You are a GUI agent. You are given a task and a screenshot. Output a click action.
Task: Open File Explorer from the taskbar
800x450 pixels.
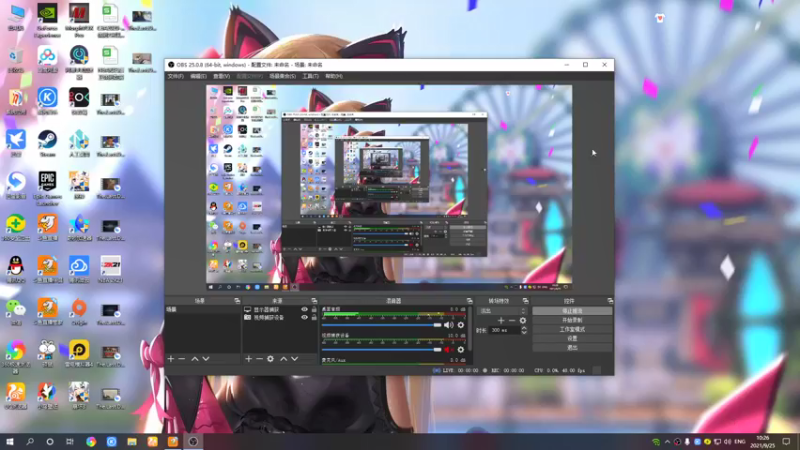[x=132, y=442]
